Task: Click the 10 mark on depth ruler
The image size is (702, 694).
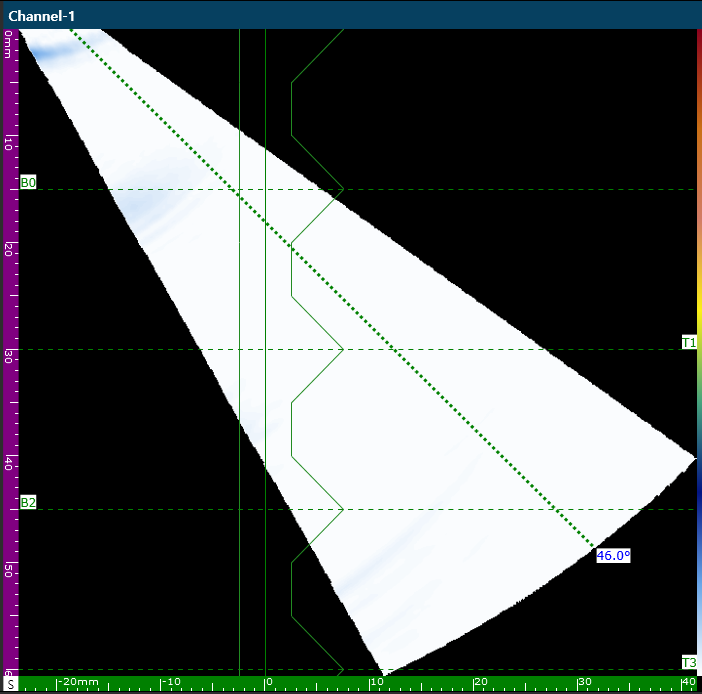Action: click(x=9, y=144)
